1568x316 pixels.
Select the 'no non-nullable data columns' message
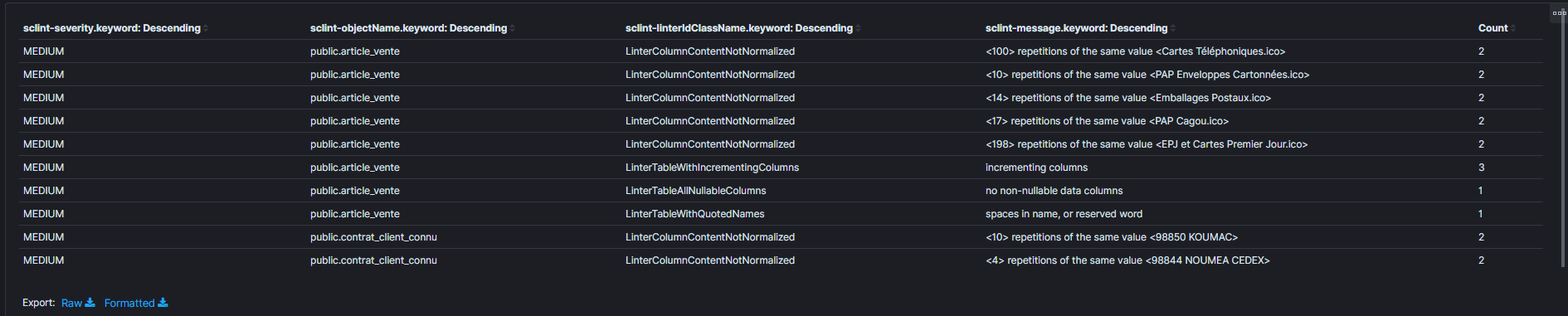point(1054,191)
